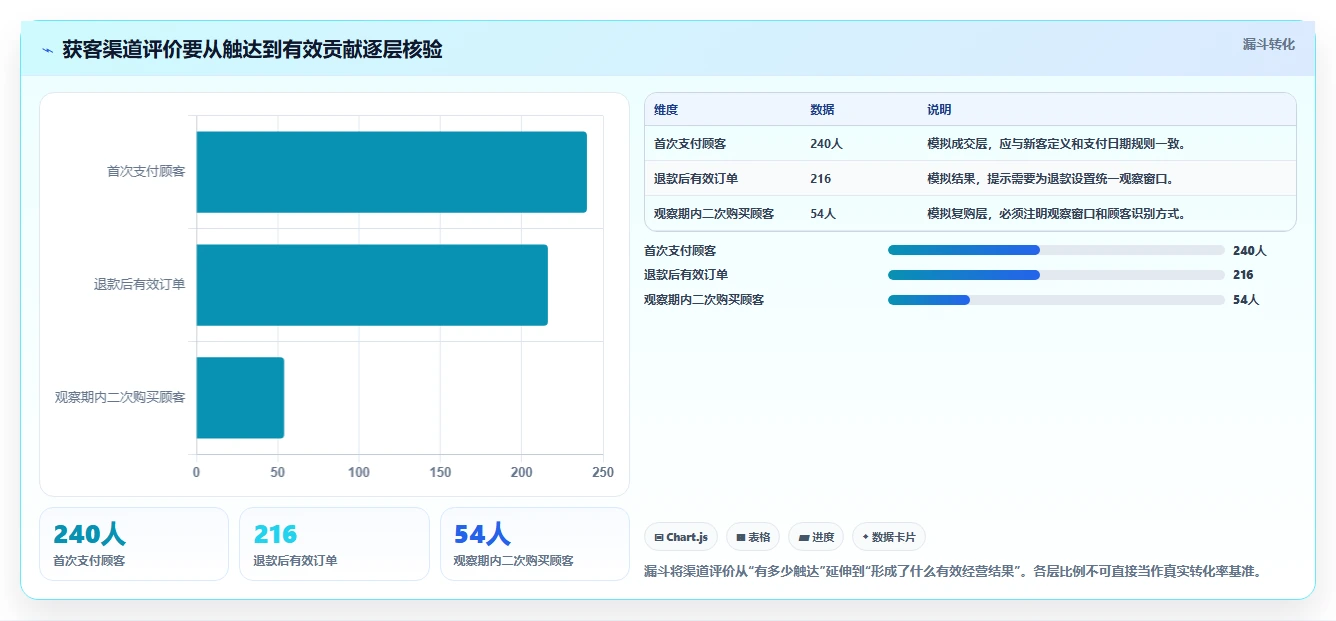
Task: Click the 240人 value beside the progress bar
Action: (1250, 251)
